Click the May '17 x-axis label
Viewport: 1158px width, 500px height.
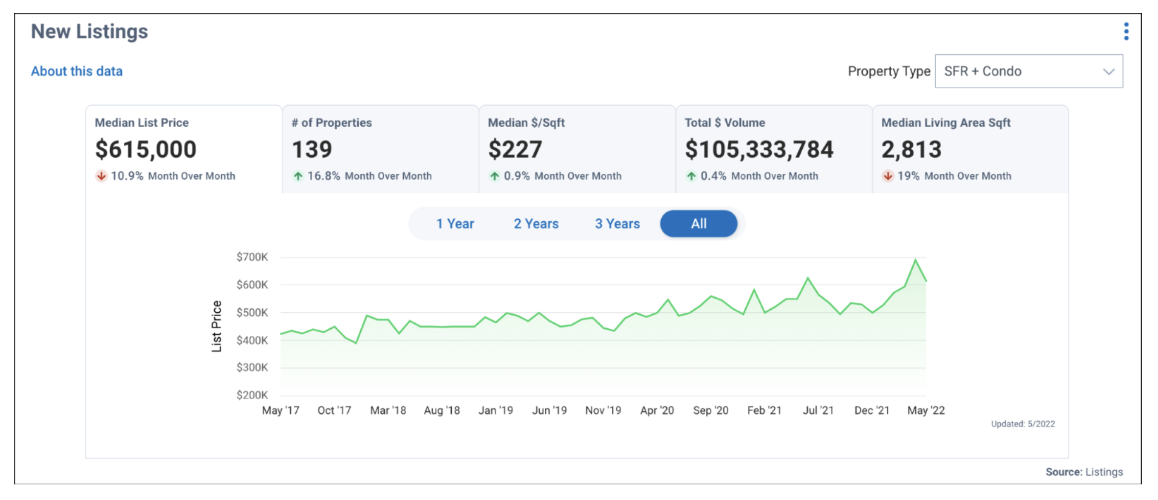click(x=281, y=411)
